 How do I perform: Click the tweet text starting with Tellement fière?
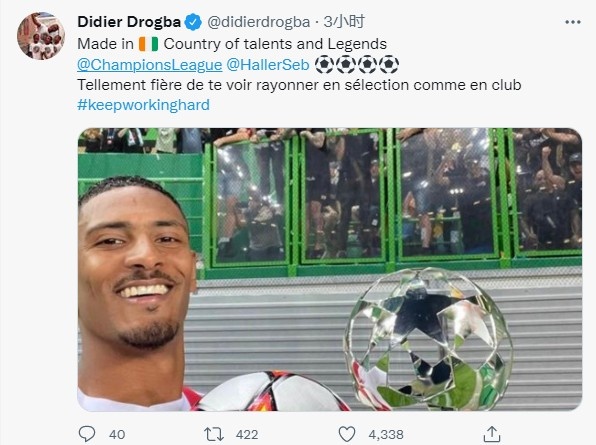[299, 85]
